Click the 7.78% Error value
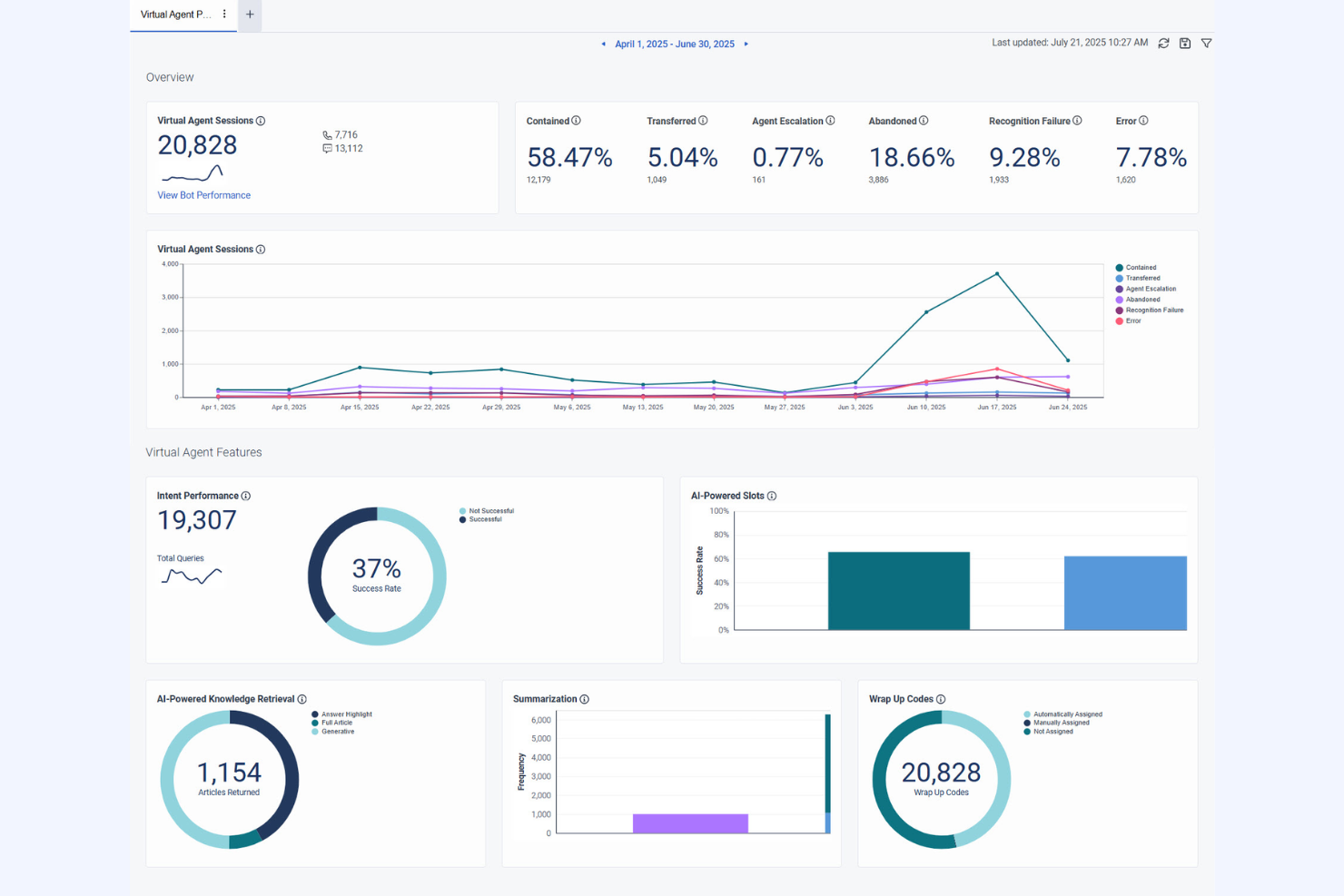Viewport: 1344px width, 896px height. tap(1151, 158)
